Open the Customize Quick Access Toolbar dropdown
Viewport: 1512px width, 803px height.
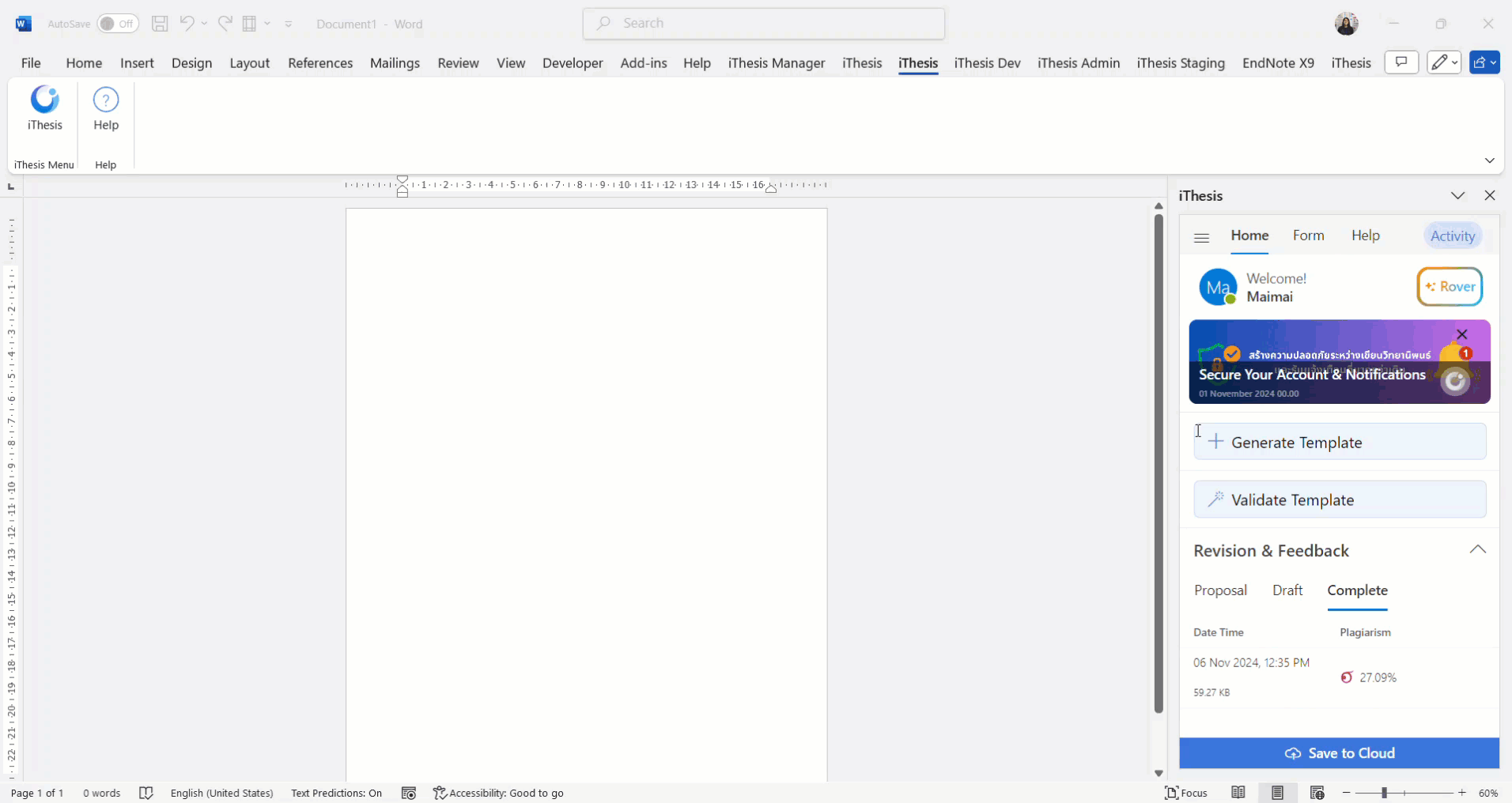point(289,24)
